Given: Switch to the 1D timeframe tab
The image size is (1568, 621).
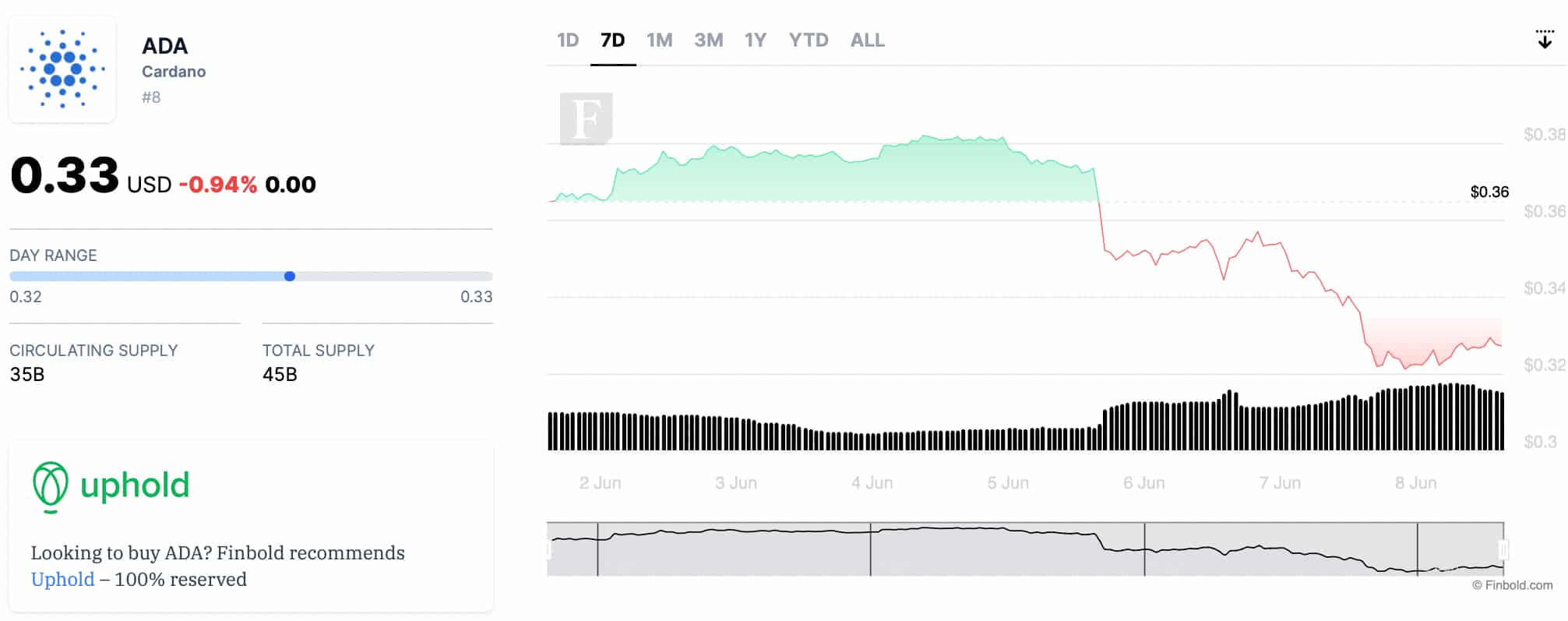Looking at the screenshot, I should click(x=568, y=40).
